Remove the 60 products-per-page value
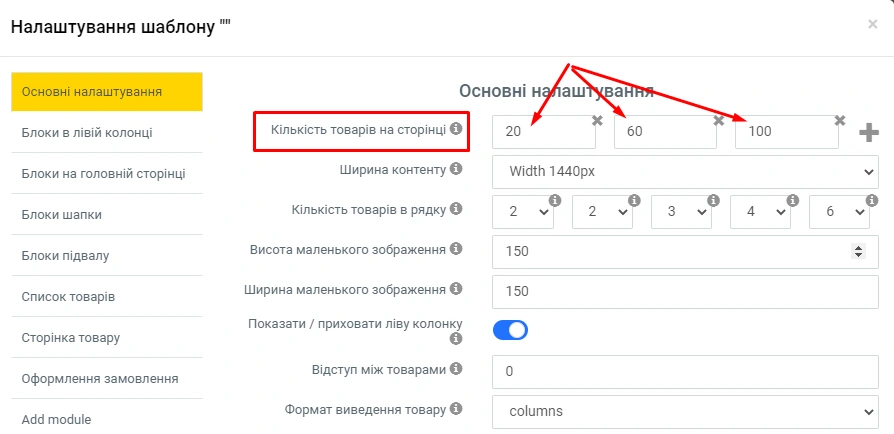 (718, 120)
